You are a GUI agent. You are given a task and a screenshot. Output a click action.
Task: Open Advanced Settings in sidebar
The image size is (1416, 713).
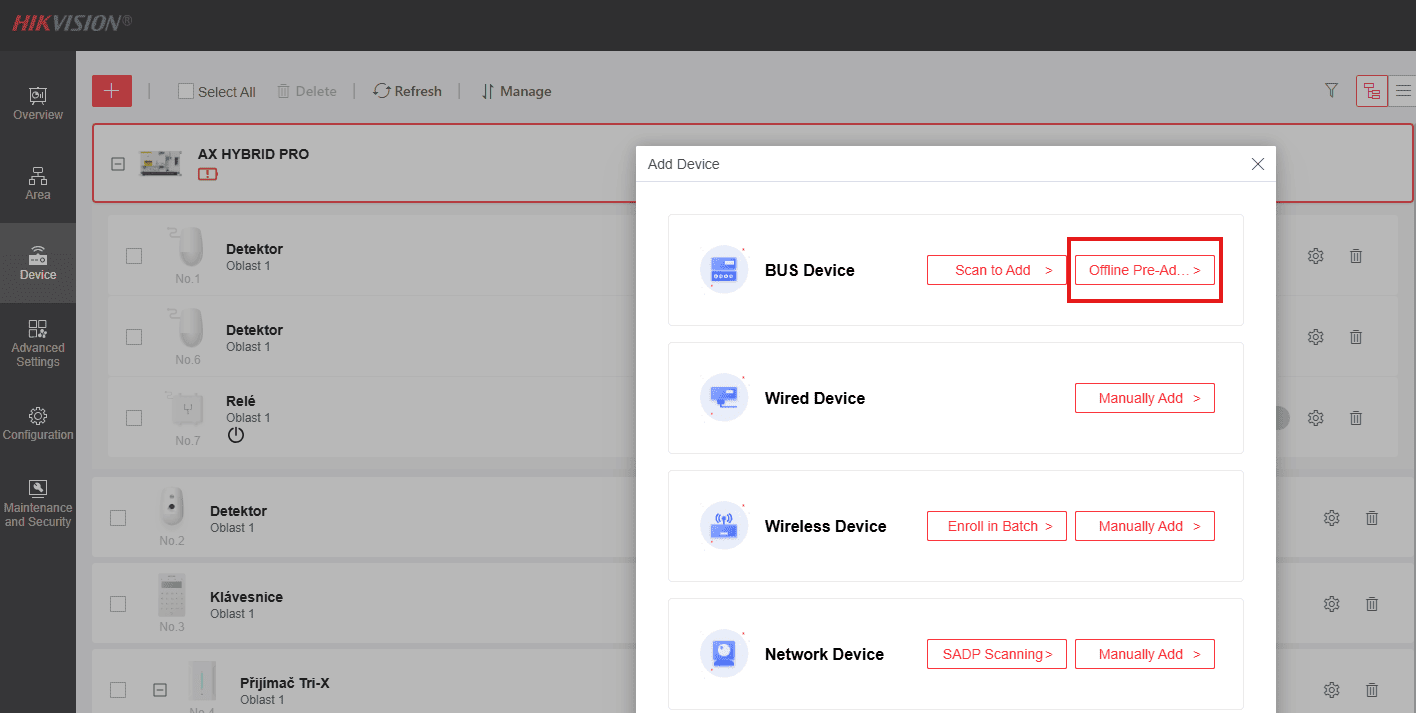pyautogui.click(x=38, y=343)
